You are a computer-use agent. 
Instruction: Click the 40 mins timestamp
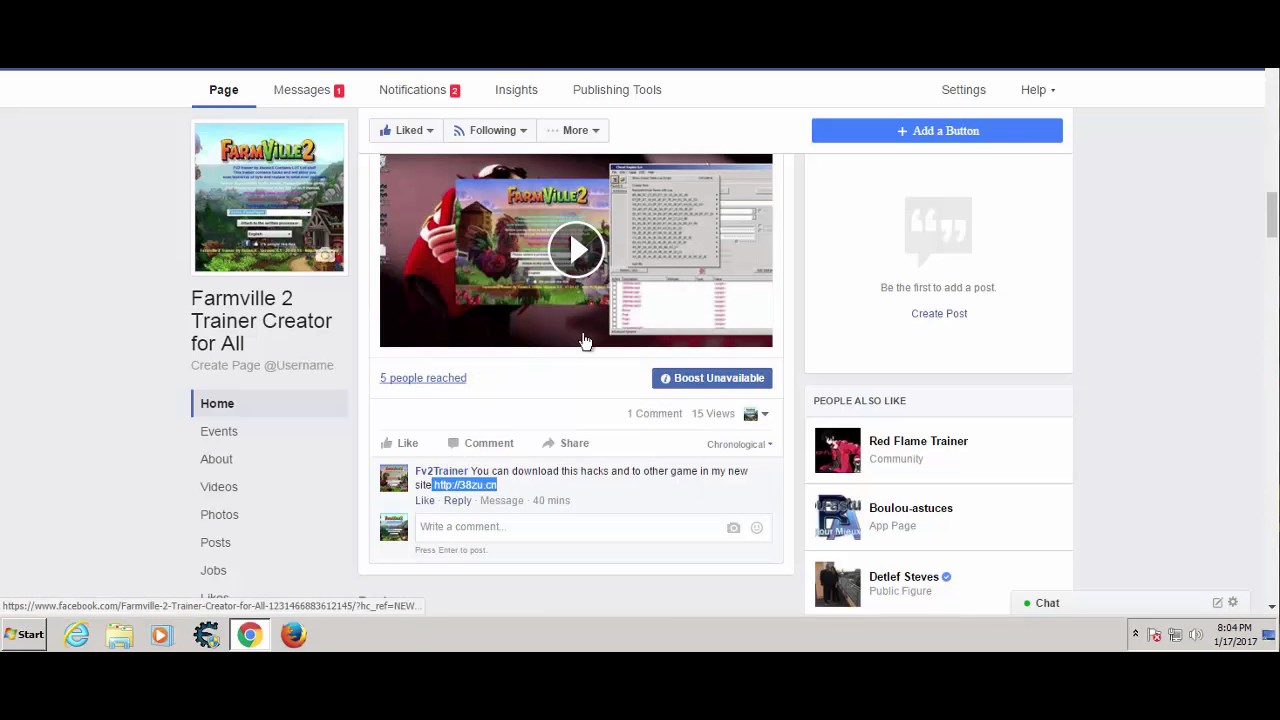tap(551, 501)
